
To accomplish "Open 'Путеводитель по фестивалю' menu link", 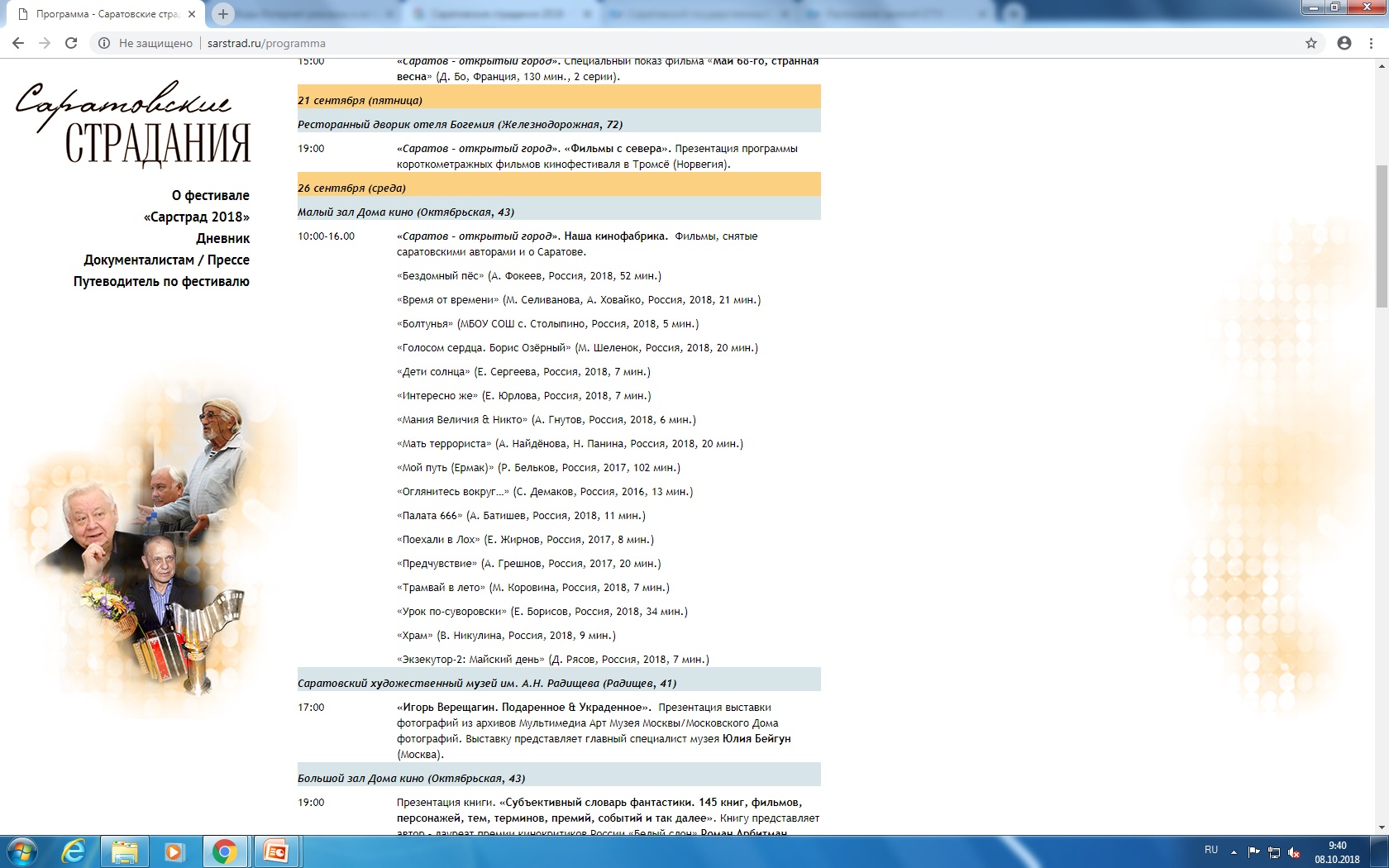I will 161,281.
